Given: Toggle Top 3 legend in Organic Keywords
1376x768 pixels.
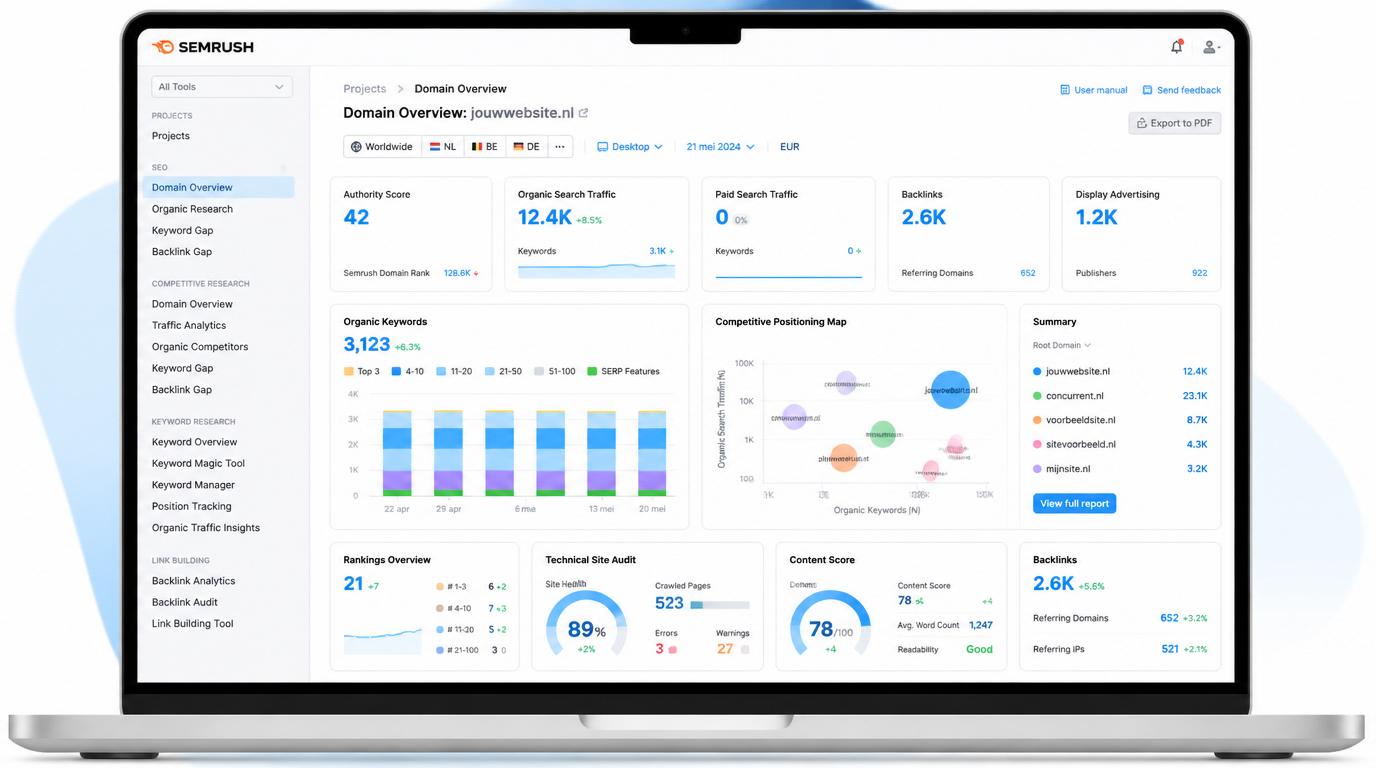Looking at the screenshot, I should click(x=362, y=371).
